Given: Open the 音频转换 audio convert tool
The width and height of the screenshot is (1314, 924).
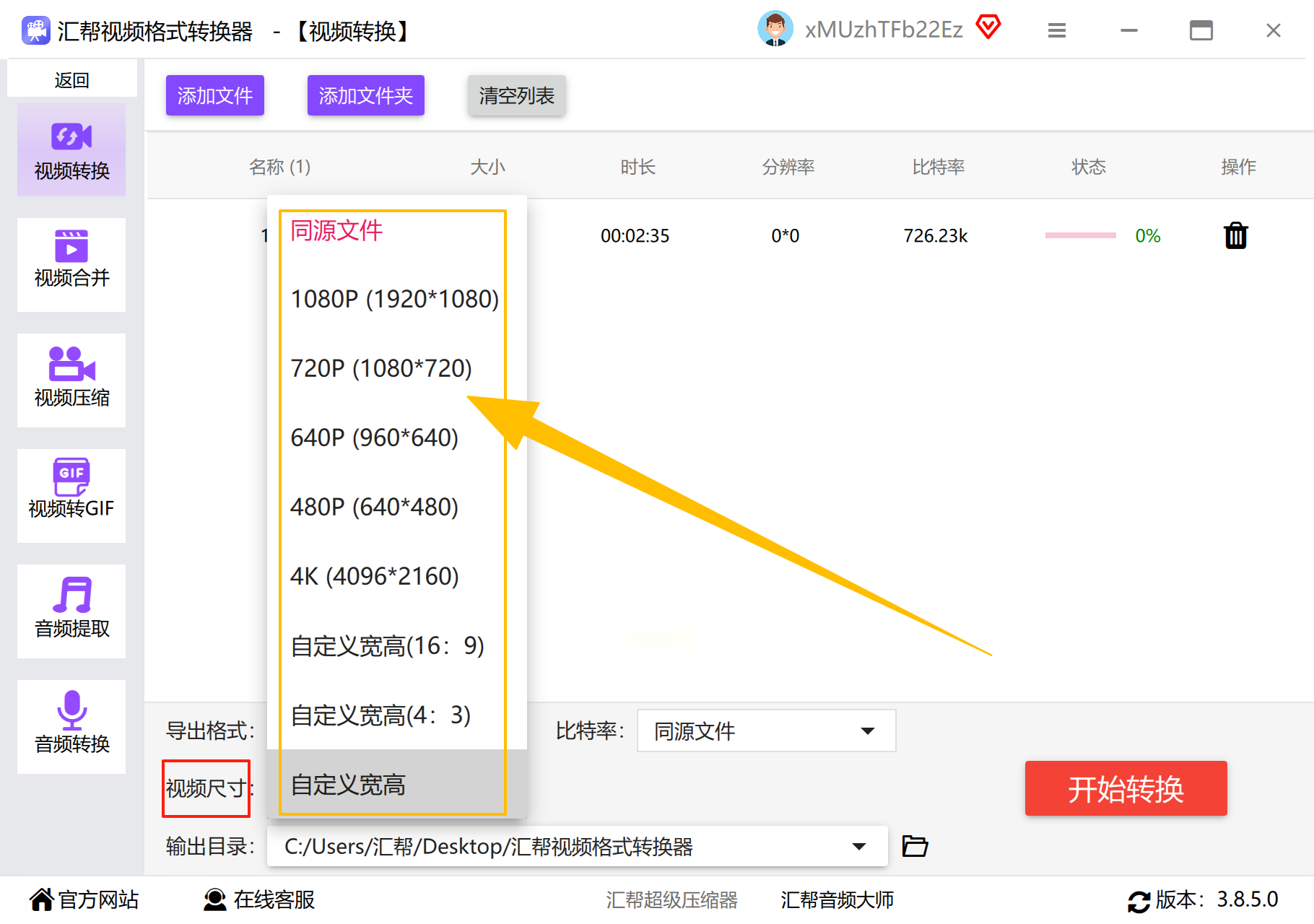Looking at the screenshot, I should [71, 726].
